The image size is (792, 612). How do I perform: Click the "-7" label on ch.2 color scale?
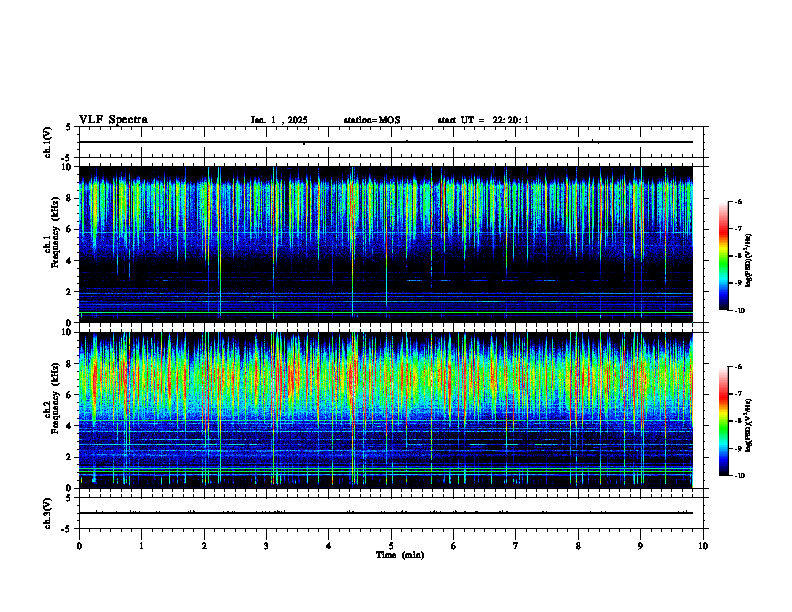pos(738,394)
